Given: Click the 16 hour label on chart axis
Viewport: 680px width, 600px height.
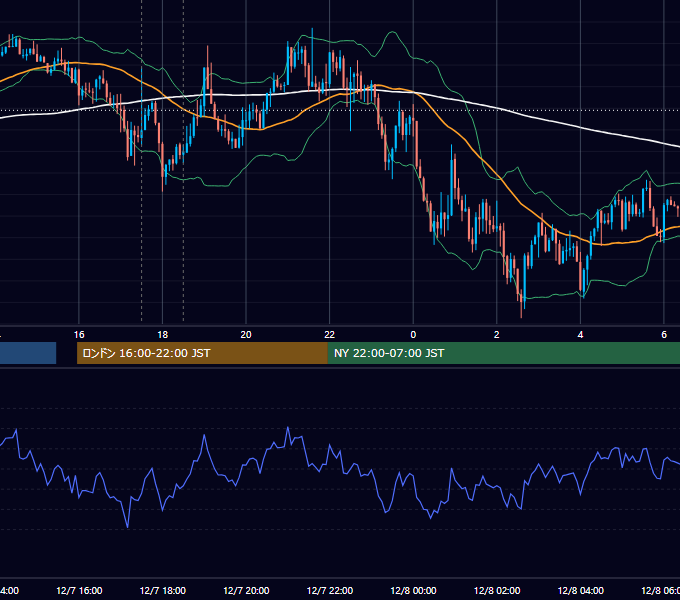Looking at the screenshot, I should pos(79,335).
